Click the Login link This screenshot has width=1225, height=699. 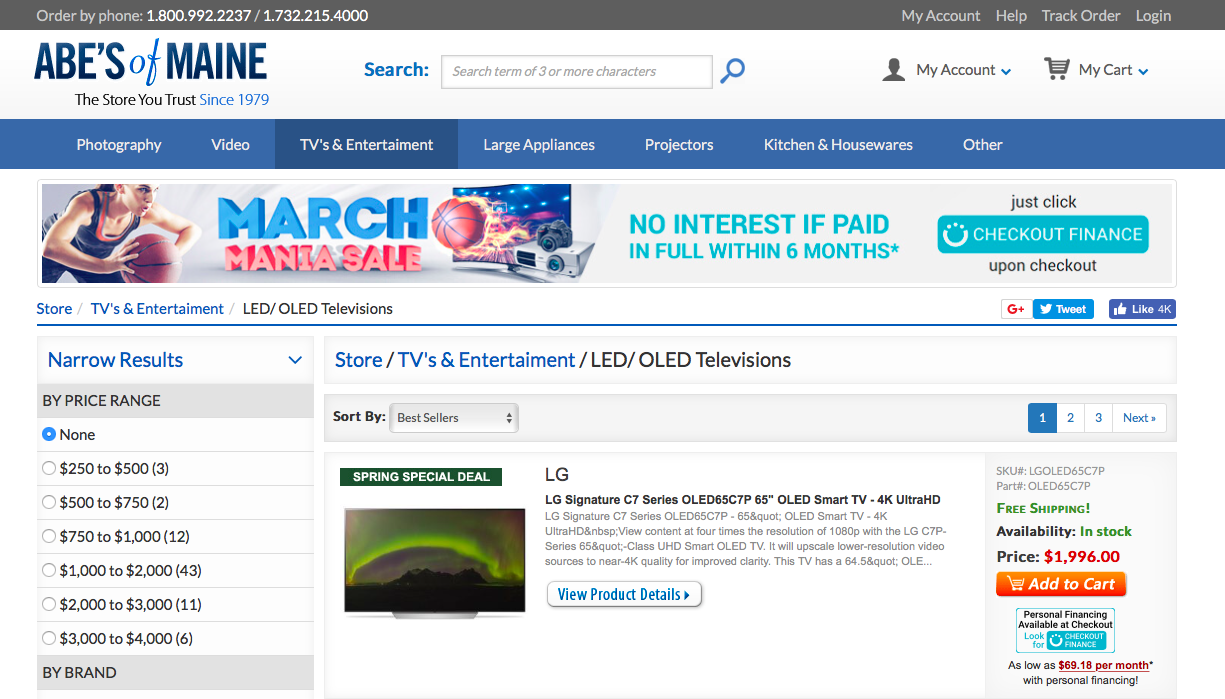[x=1153, y=16]
